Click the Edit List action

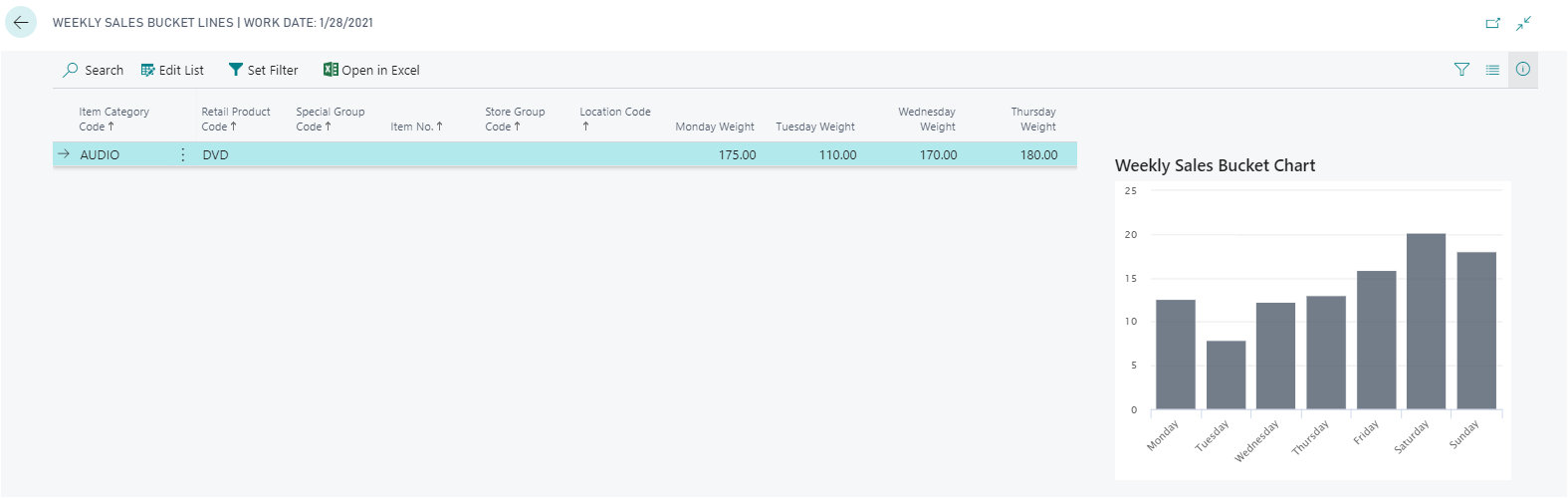point(172,70)
